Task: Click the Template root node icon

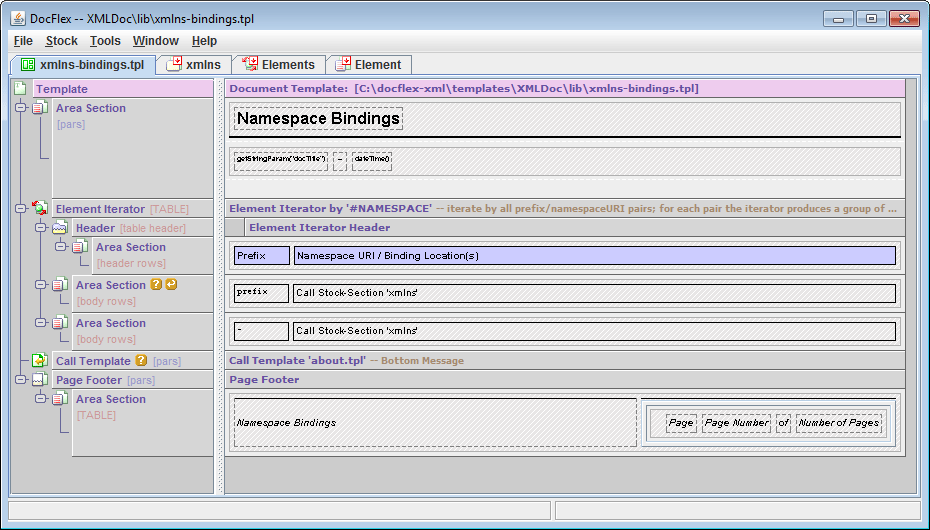Action: 20,89
